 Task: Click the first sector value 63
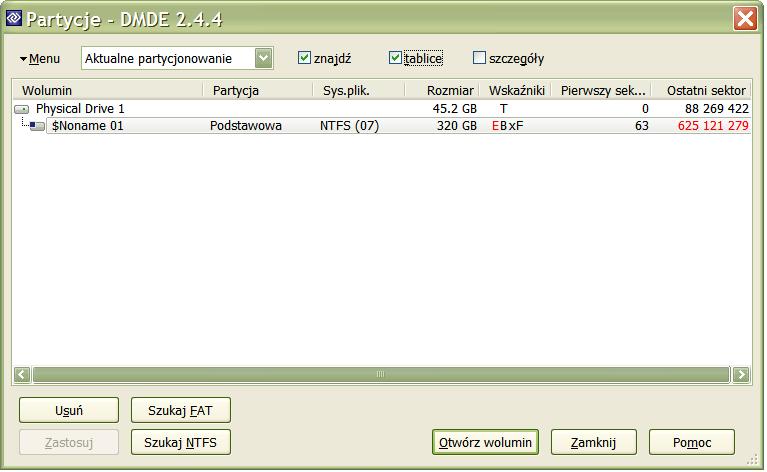[642, 126]
